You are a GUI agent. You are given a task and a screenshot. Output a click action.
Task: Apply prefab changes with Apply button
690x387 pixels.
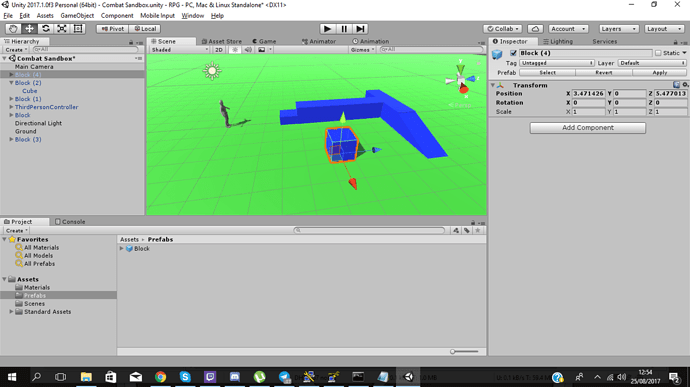click(x=660, y=72)
